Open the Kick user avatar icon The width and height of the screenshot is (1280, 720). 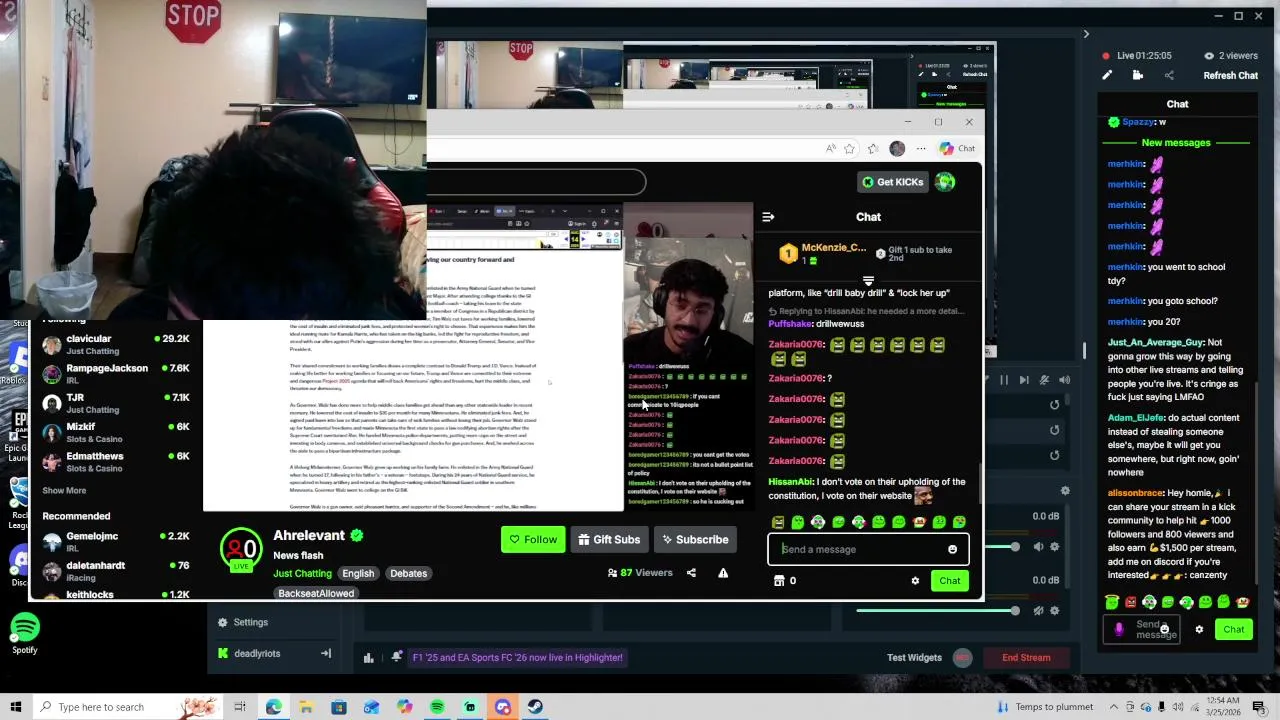click(946, 182)
